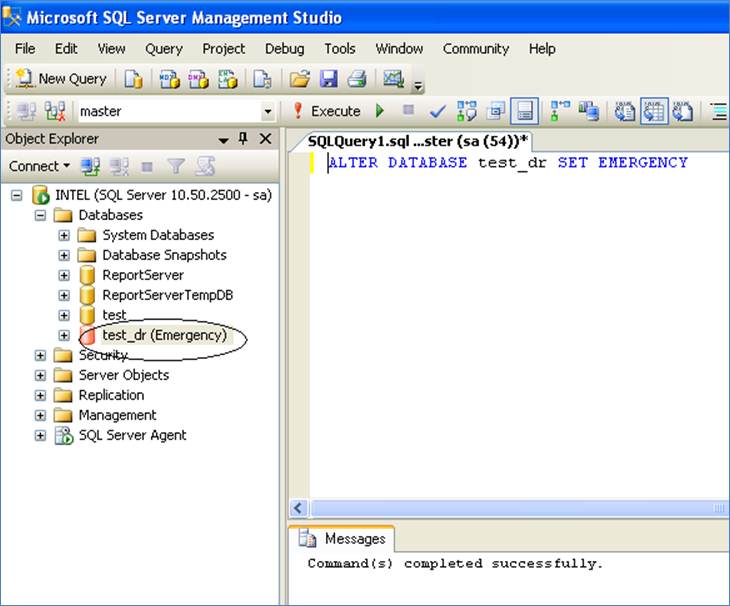Toggle Include Actual Execution Plan

click(x=560, y=111)
